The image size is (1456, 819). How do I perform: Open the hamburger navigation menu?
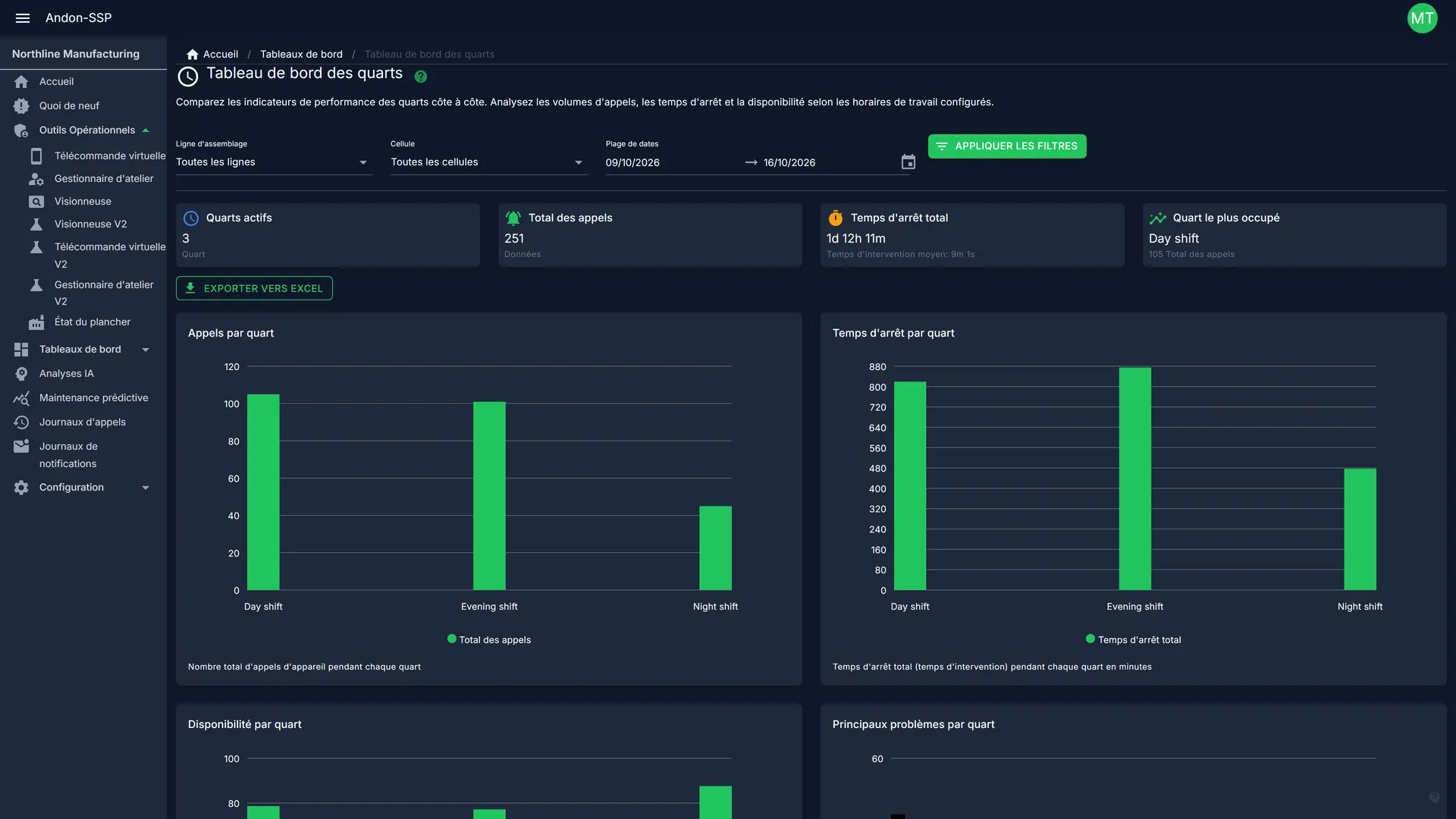coord(23,17)
